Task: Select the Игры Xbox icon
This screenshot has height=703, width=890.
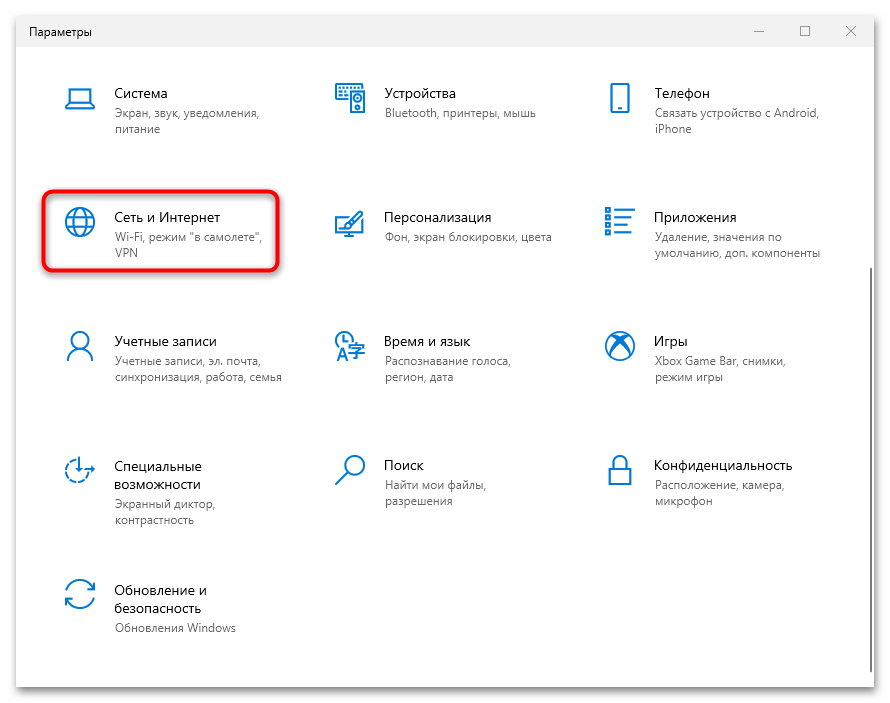Action: click(x=620, y=346)
